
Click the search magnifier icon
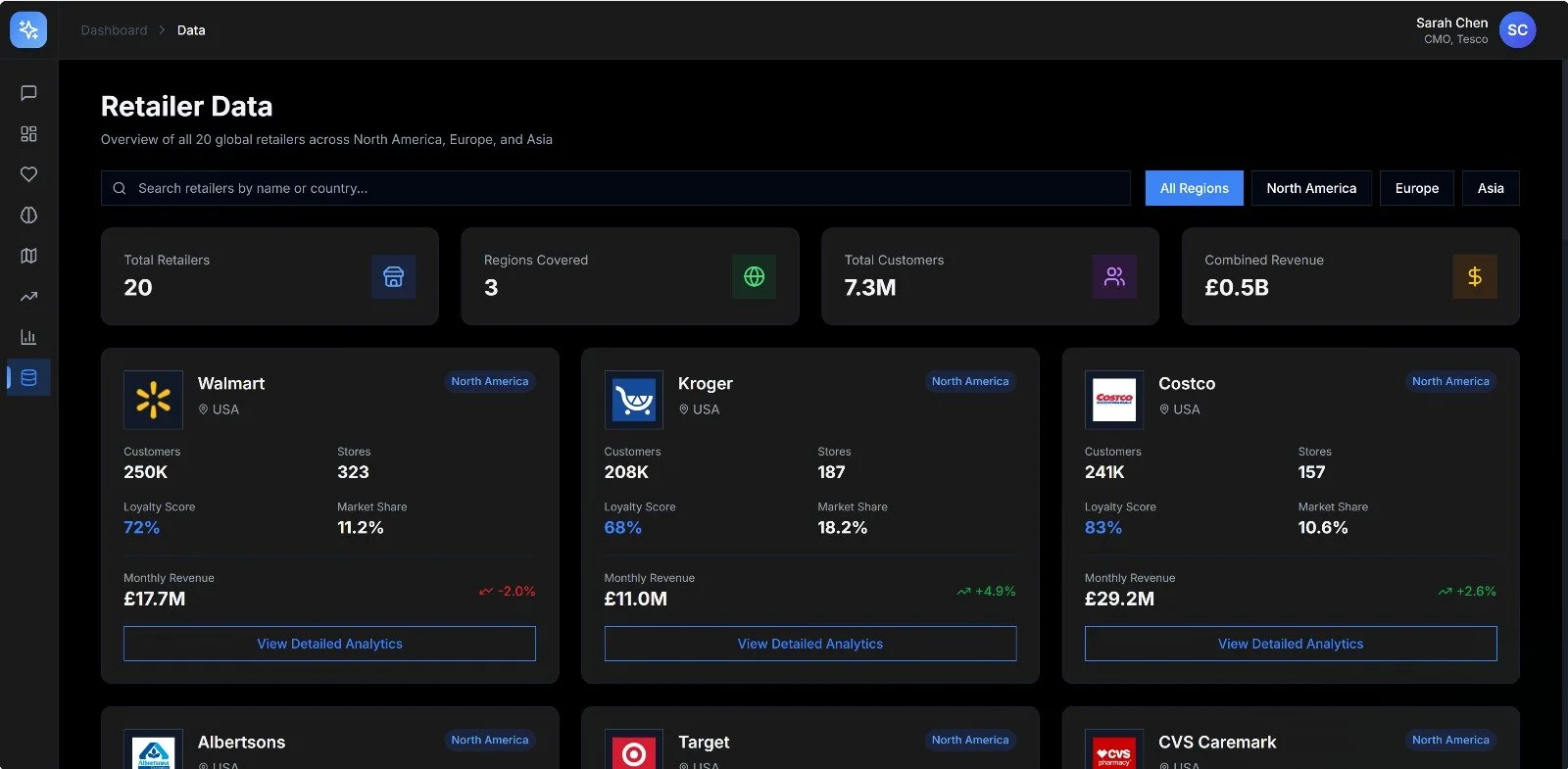120,188
